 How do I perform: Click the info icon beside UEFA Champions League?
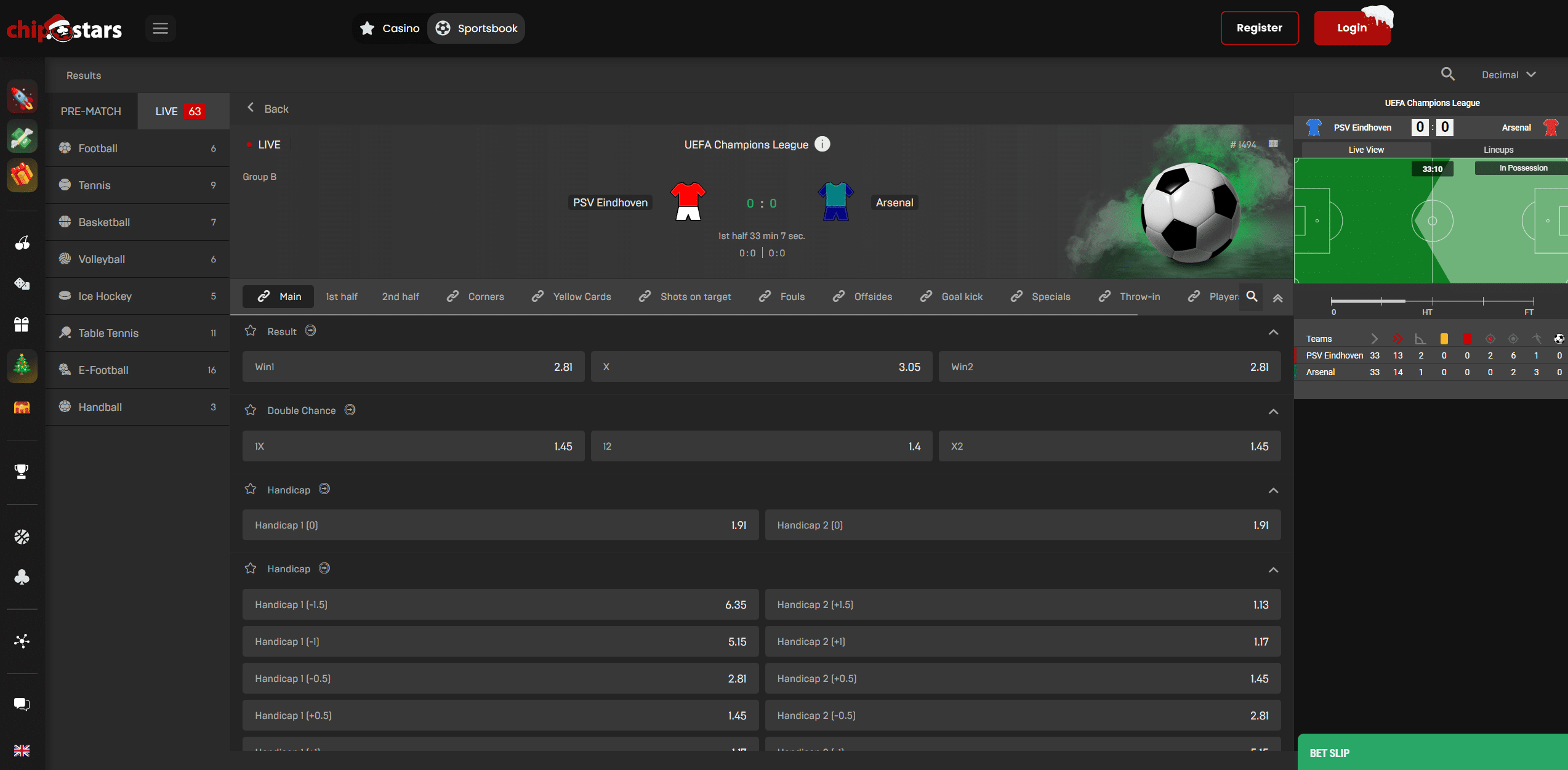pos(822,144)
